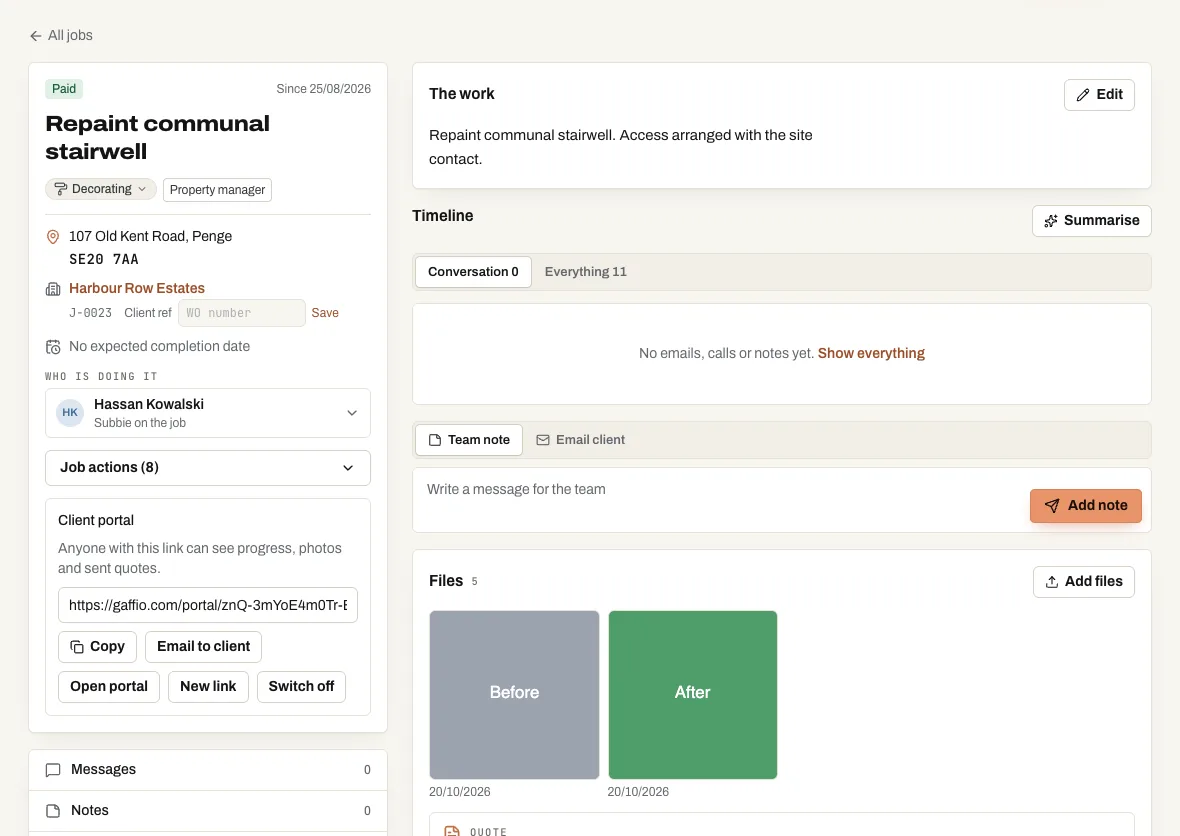Viewport: 1180px width, 836px height.
Task: Click Add note button
Action: pos(1085,506)
